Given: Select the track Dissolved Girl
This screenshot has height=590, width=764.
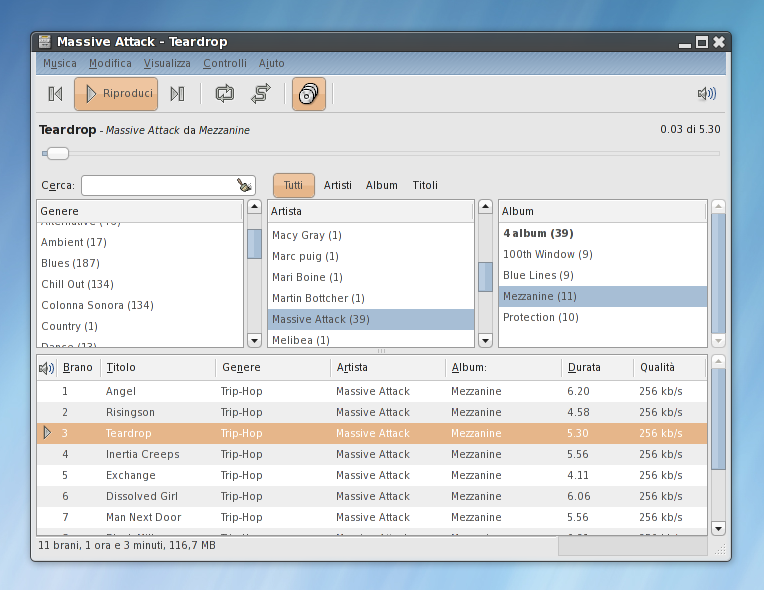Looking at the screenshot, I should [x=372, y=496].
